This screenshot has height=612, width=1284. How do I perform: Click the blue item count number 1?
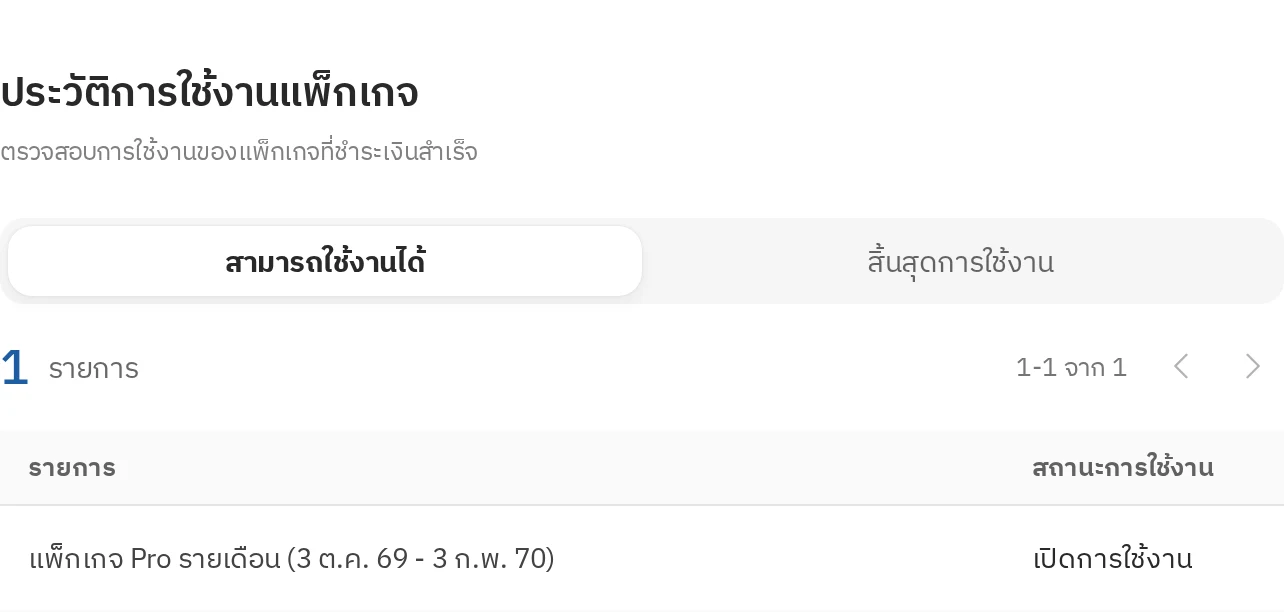coord(14,368)
